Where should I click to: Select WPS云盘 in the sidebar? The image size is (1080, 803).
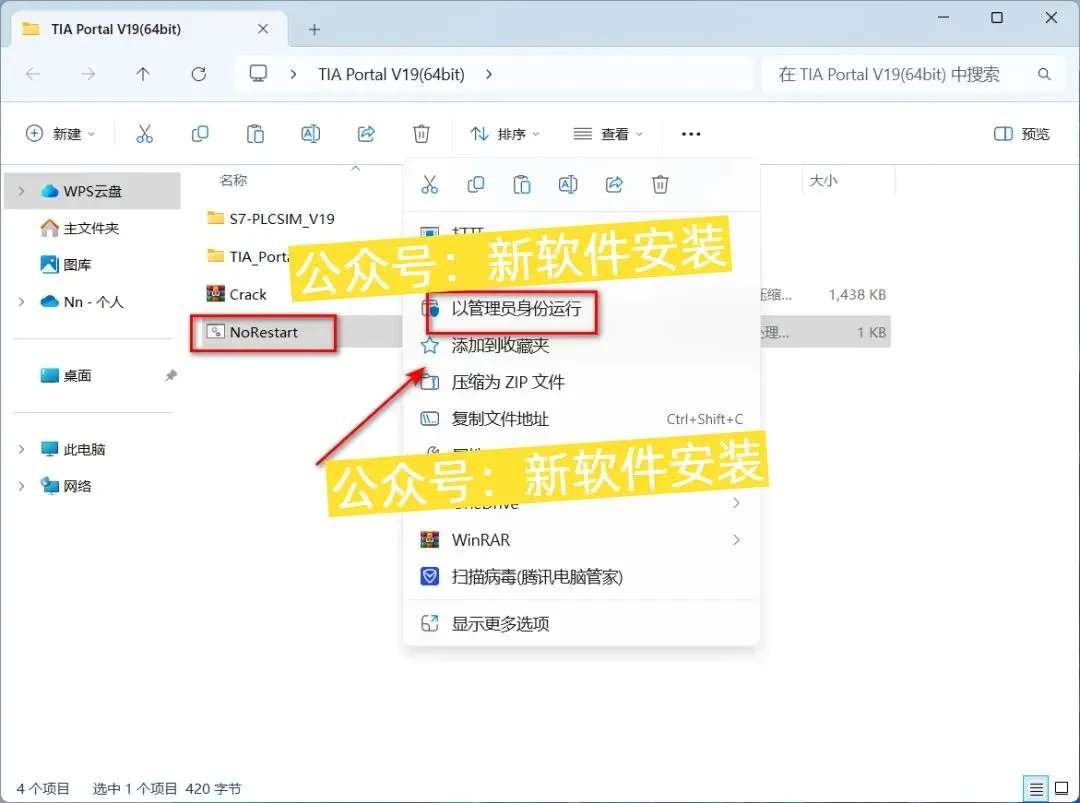point(92,191)
